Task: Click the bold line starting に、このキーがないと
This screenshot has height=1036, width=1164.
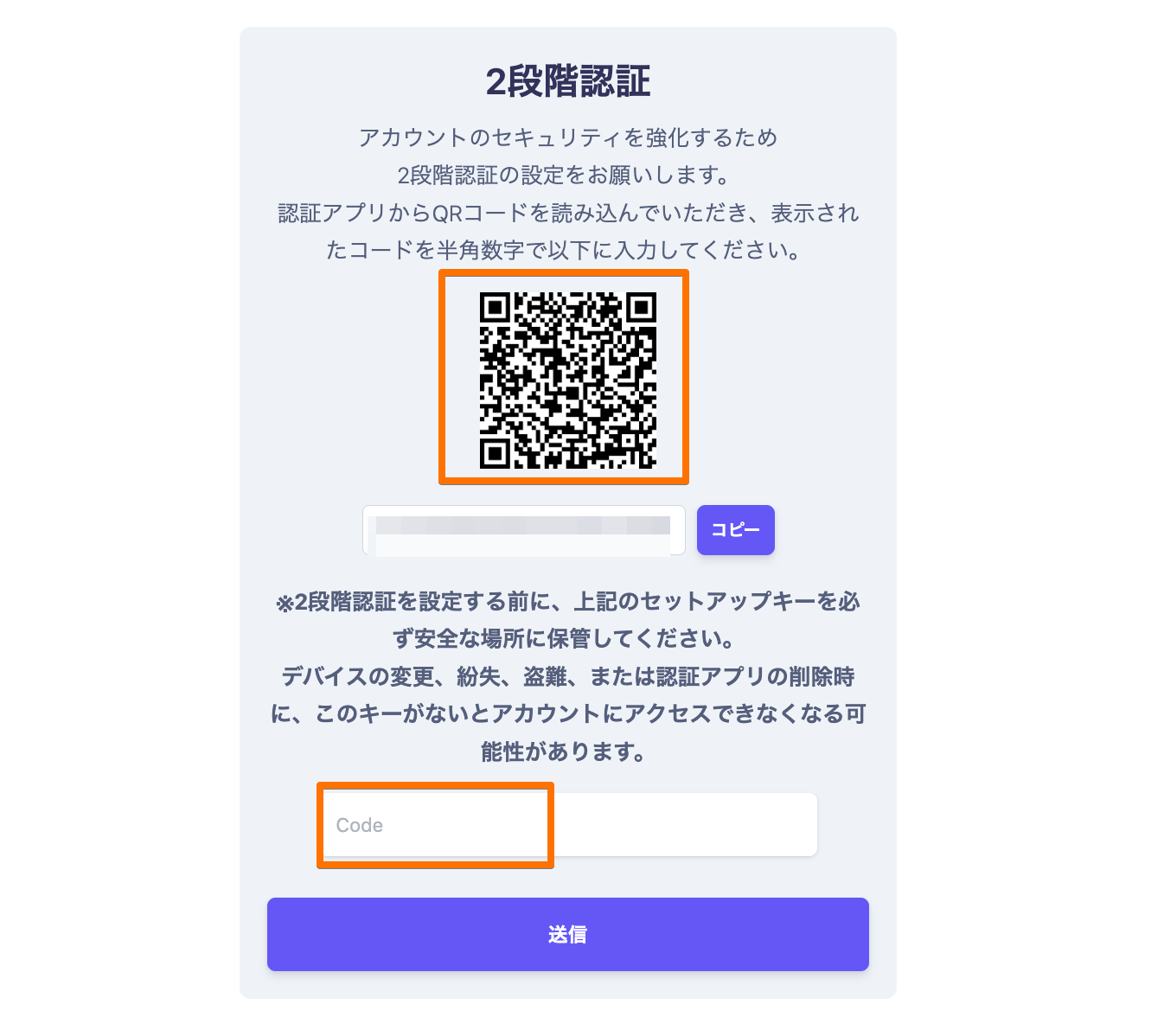Action: 568,714
